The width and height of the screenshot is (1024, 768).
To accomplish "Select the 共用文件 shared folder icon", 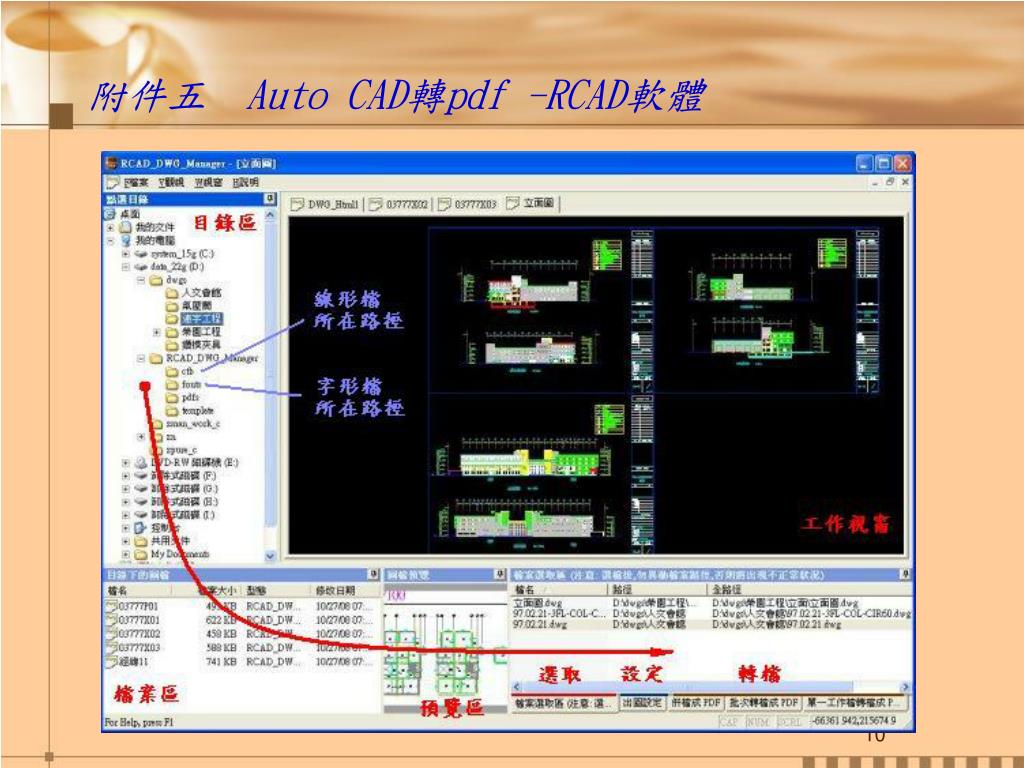I will (140, 541).
